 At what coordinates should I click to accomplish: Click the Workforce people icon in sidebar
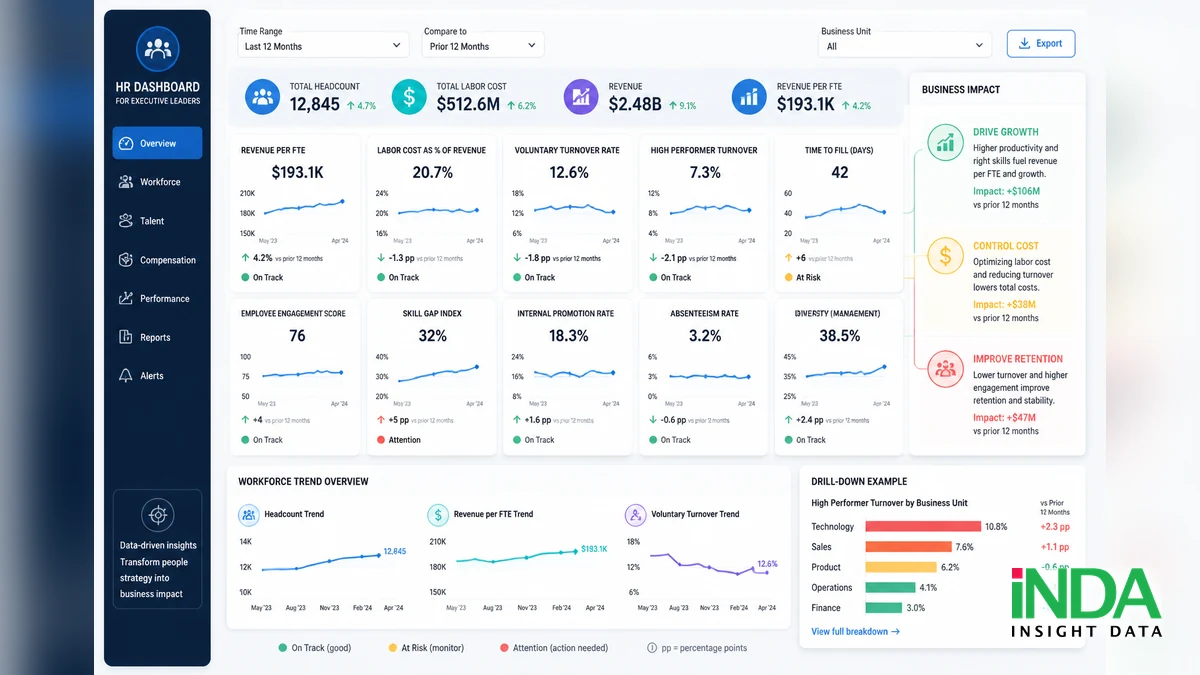coord(126,182)
